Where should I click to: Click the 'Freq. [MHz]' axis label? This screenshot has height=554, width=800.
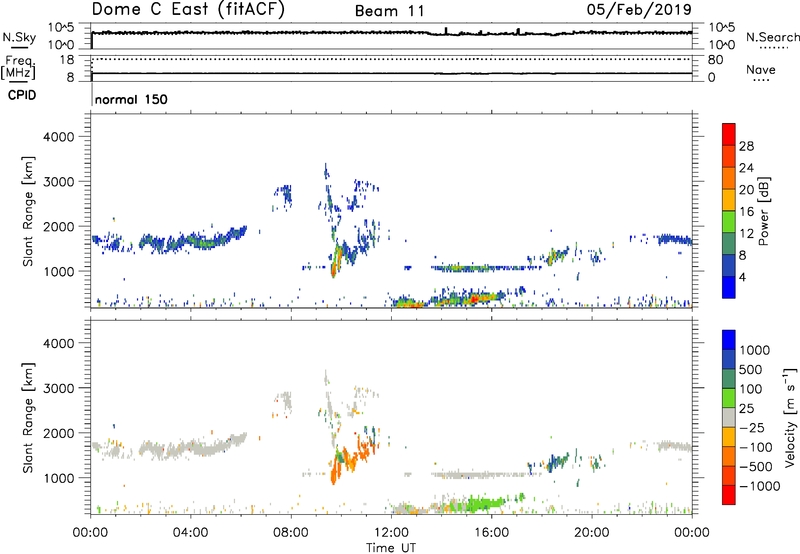18,67
